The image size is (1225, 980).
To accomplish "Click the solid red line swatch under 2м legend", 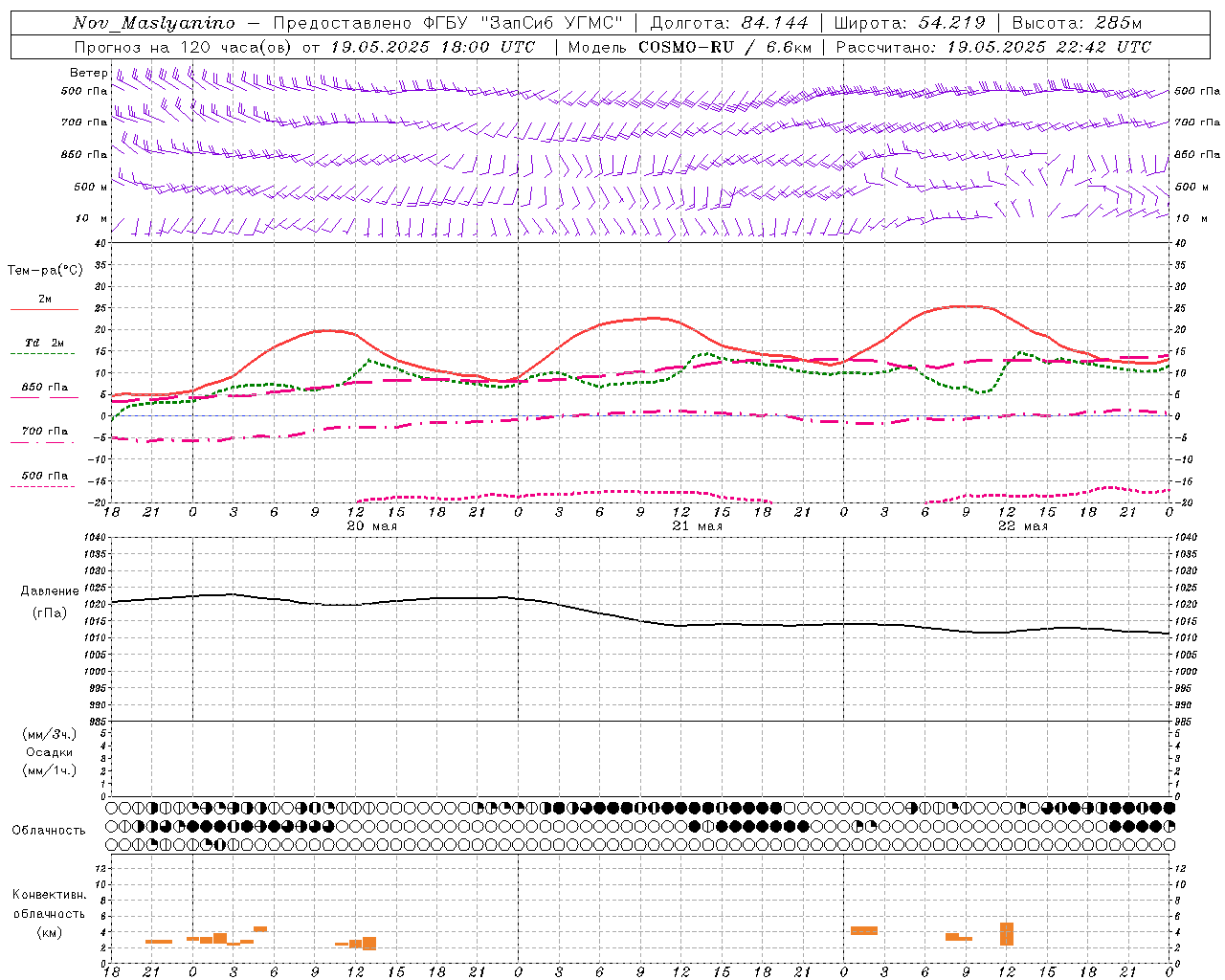I will (44, 309).
